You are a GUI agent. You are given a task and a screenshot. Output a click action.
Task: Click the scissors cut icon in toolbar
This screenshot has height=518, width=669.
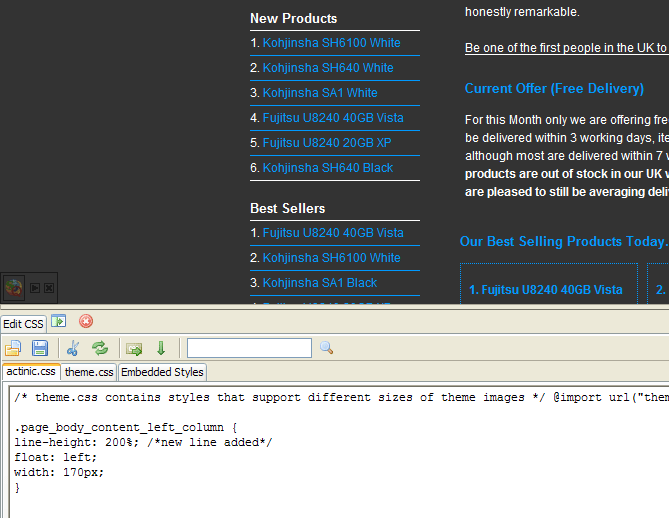click(73, 348)
